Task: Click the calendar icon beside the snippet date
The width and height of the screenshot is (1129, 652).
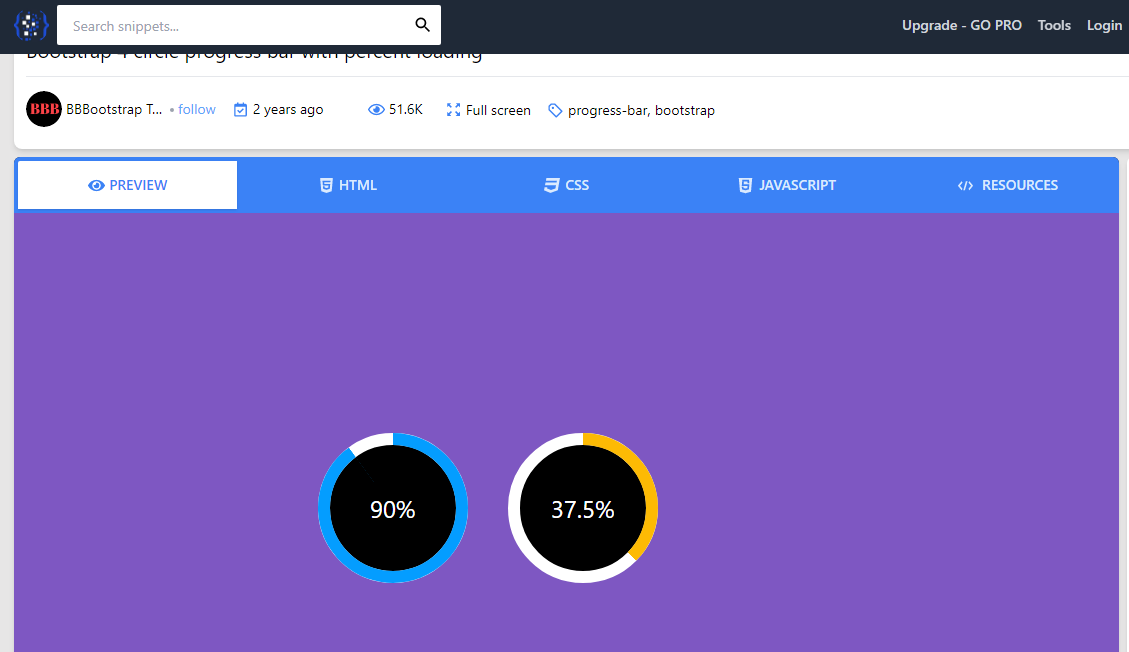Action: (240, 109)
